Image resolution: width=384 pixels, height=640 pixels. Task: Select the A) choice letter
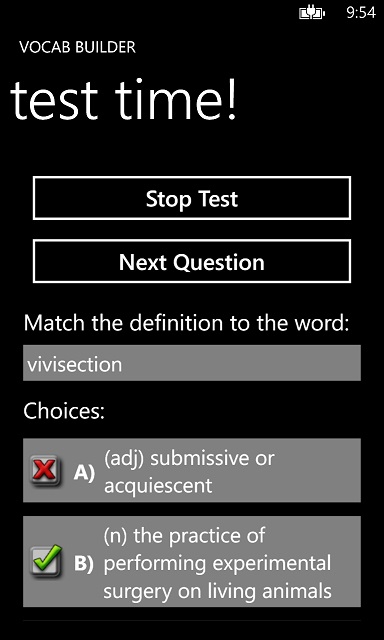(x=84, y=473)
